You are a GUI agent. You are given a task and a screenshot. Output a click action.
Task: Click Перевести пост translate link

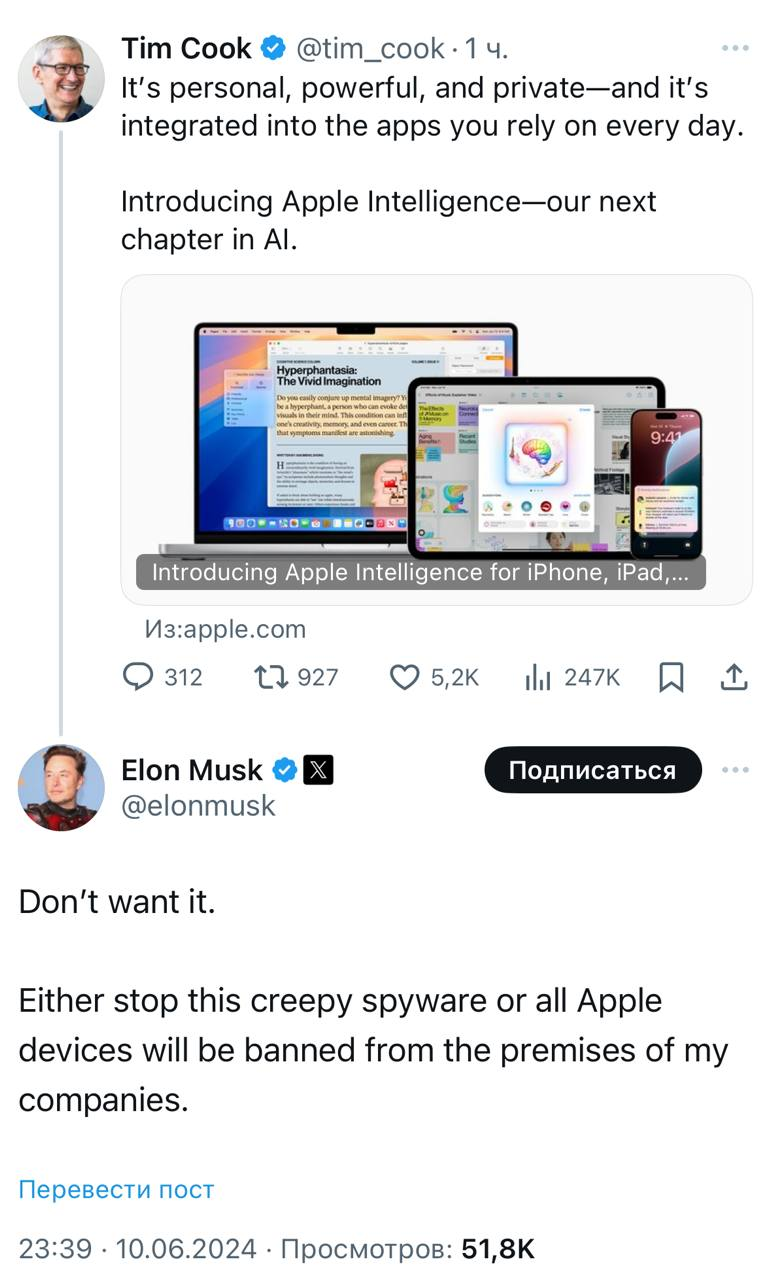(116, 1189)
